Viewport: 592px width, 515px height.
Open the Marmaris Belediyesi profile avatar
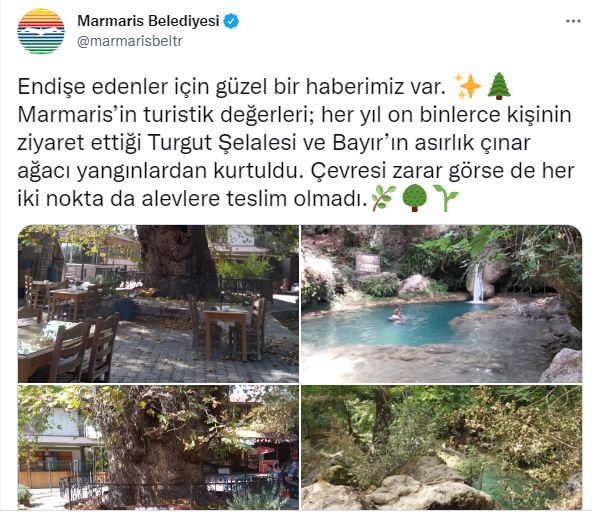tap(41, 31)
